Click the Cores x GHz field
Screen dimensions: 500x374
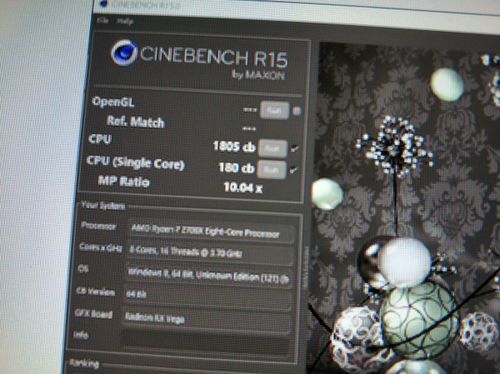point(209,253)
